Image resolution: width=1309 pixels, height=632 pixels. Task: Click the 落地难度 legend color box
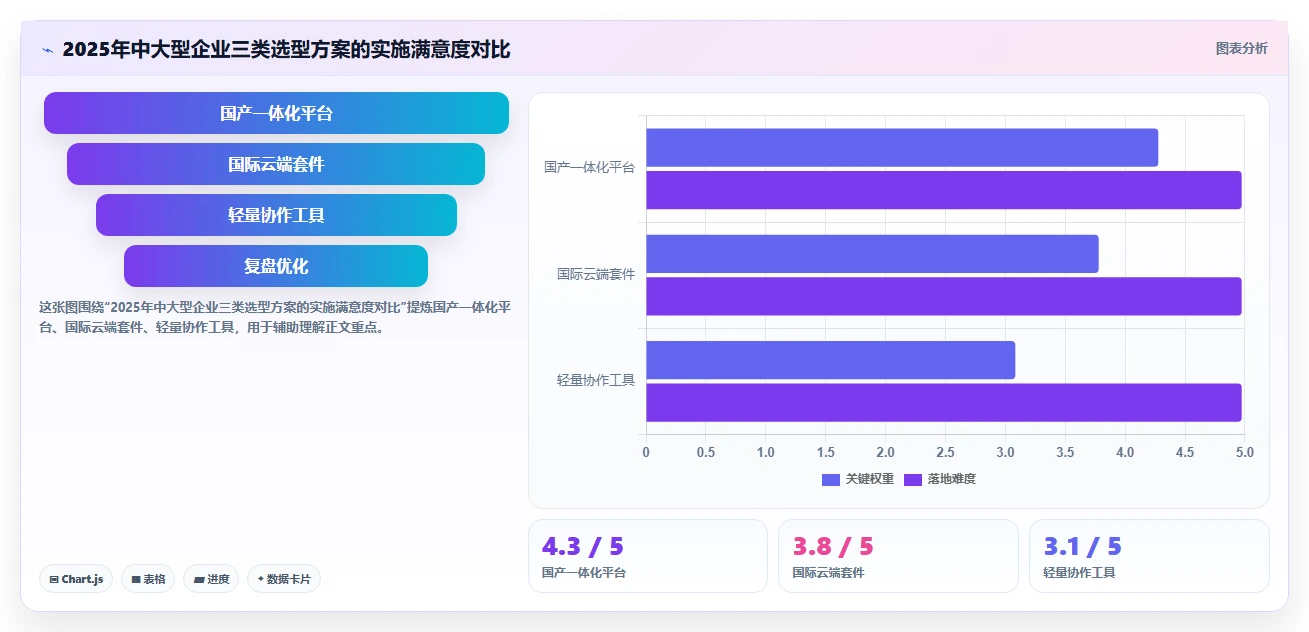point(913,480)
